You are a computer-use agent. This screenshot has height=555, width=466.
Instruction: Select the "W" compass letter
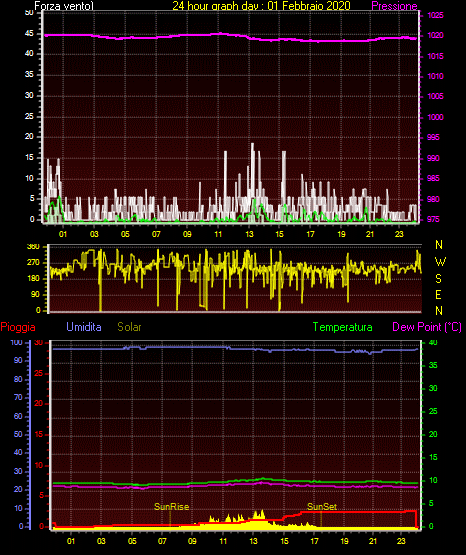coord(440,262)
